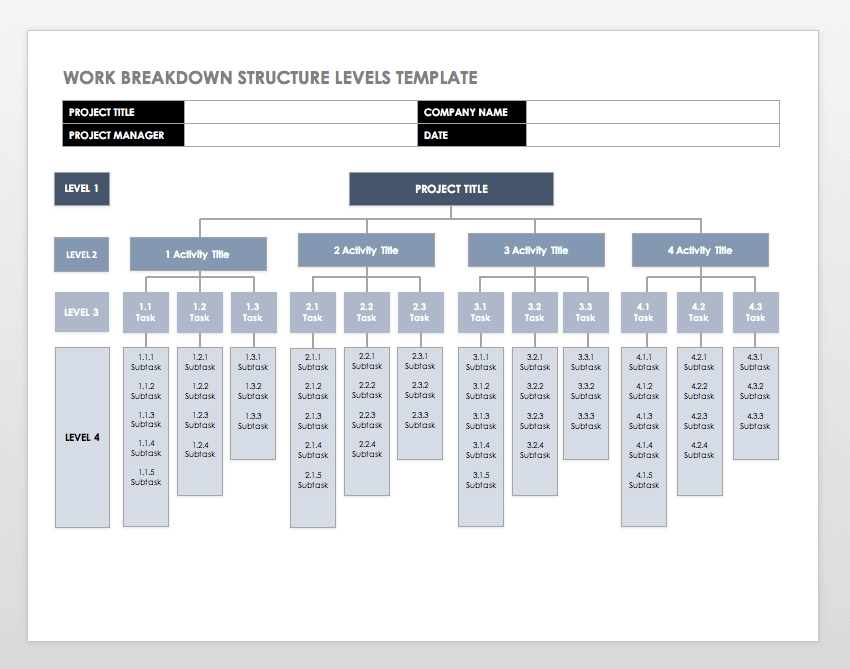Image resolution: width=850 pixels, height=669 pixels.
Task: Select the 4 Activity Title box
Action: click(700, 250)
